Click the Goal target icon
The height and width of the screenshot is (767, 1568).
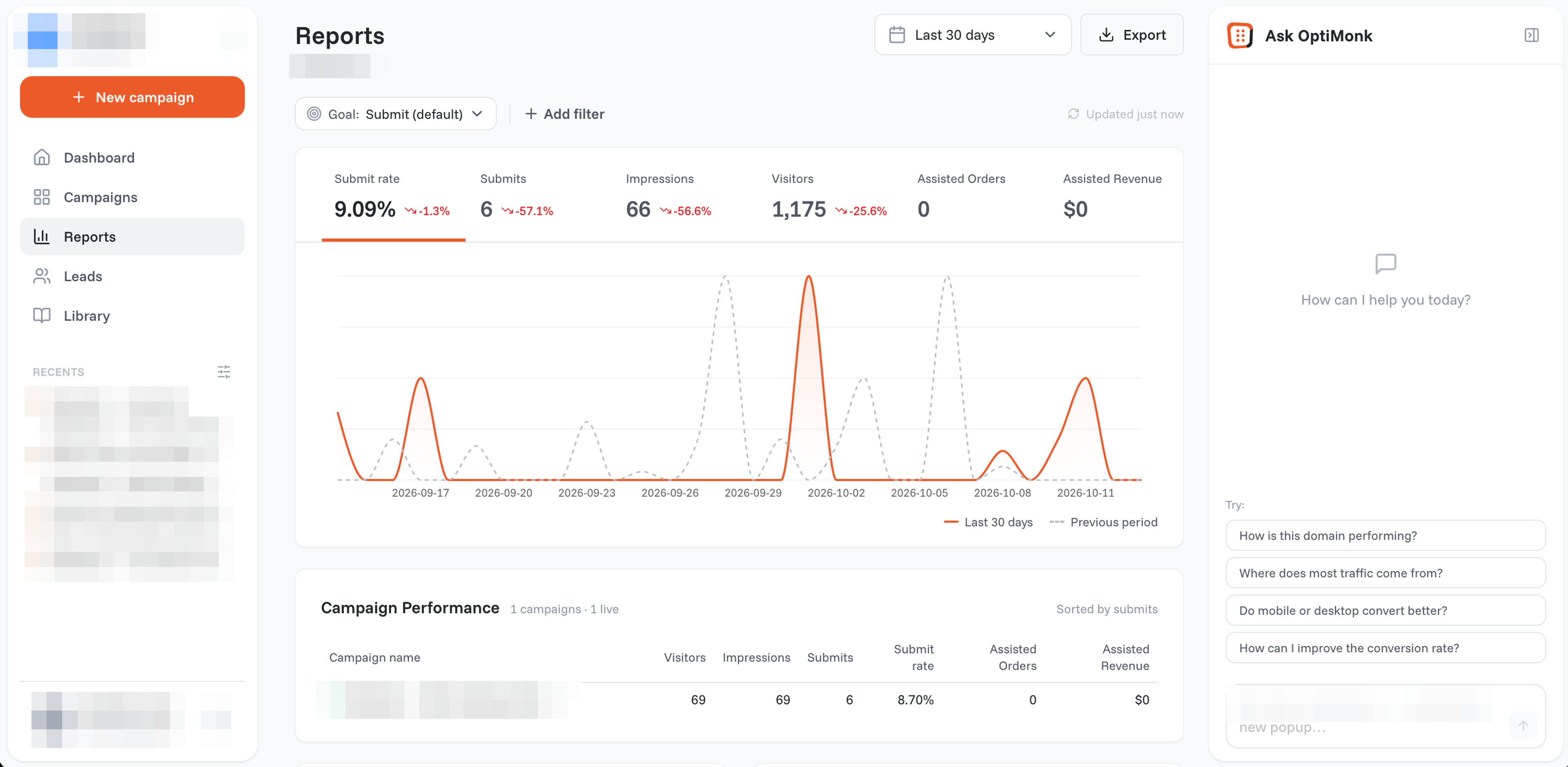[314, 114]
